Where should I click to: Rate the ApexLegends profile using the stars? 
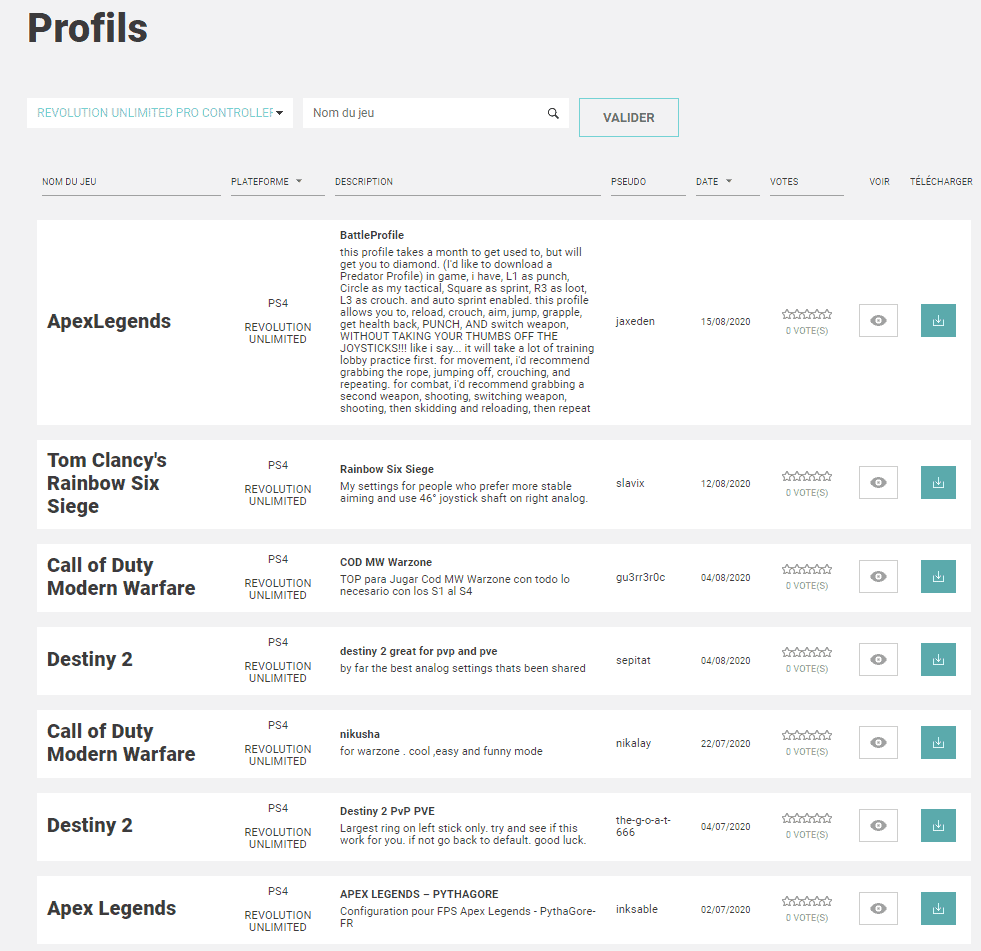[x=807, y=314]
